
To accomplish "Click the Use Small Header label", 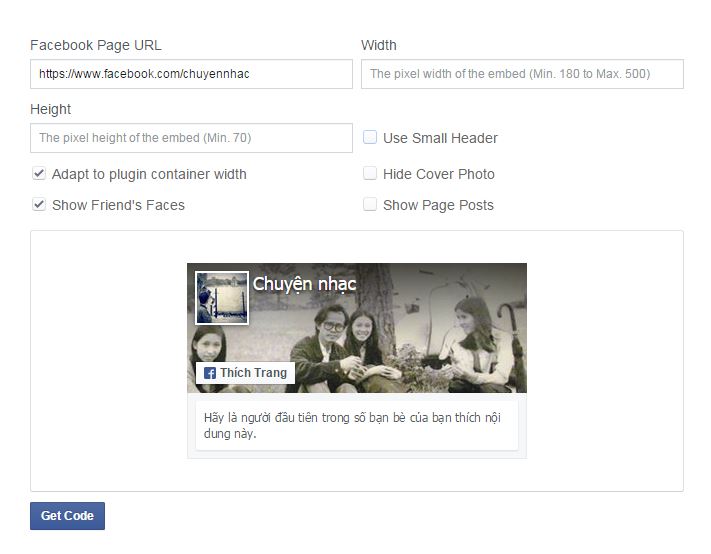I will (440, 138).
